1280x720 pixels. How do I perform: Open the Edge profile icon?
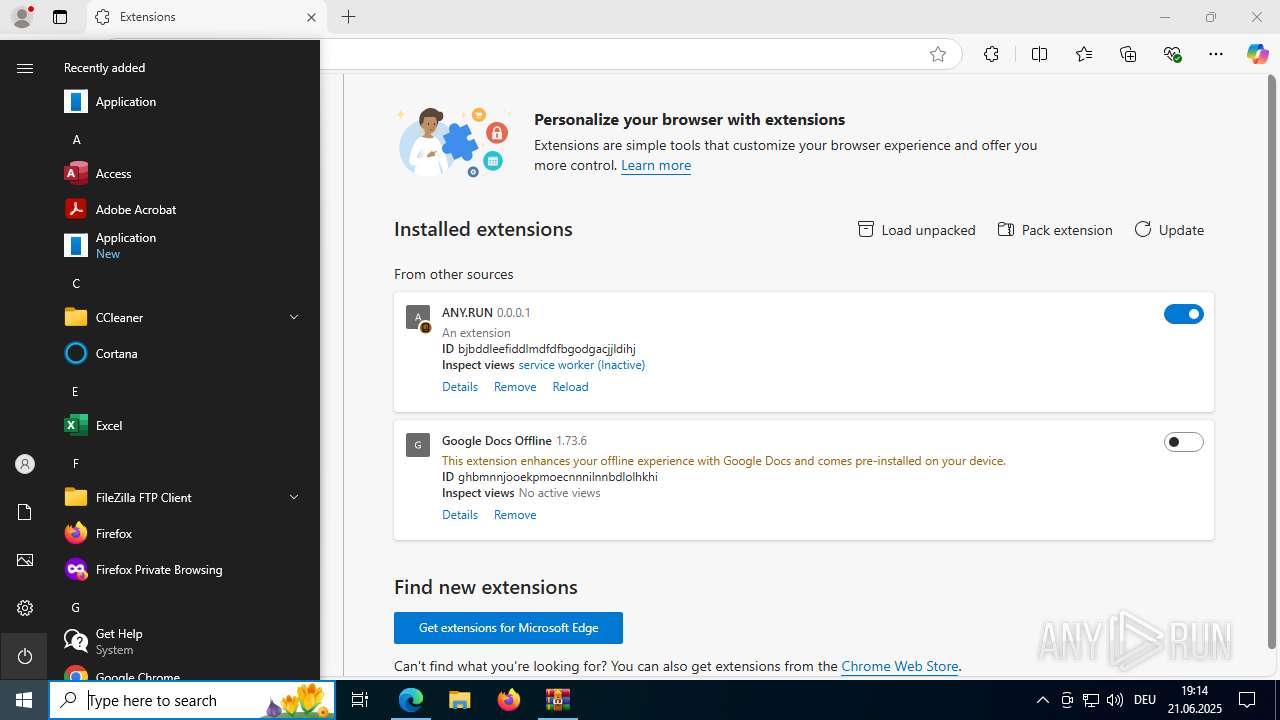click(21, 17)
